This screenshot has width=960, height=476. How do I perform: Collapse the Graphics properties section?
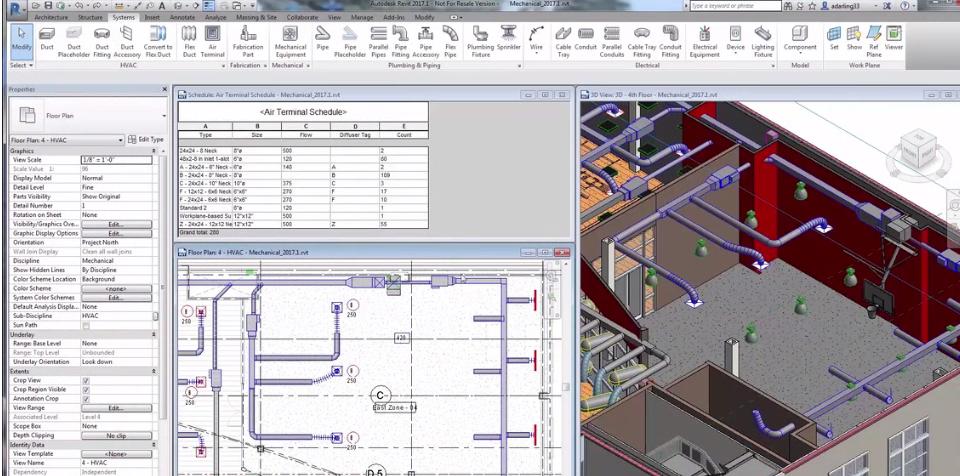point(154,151)
